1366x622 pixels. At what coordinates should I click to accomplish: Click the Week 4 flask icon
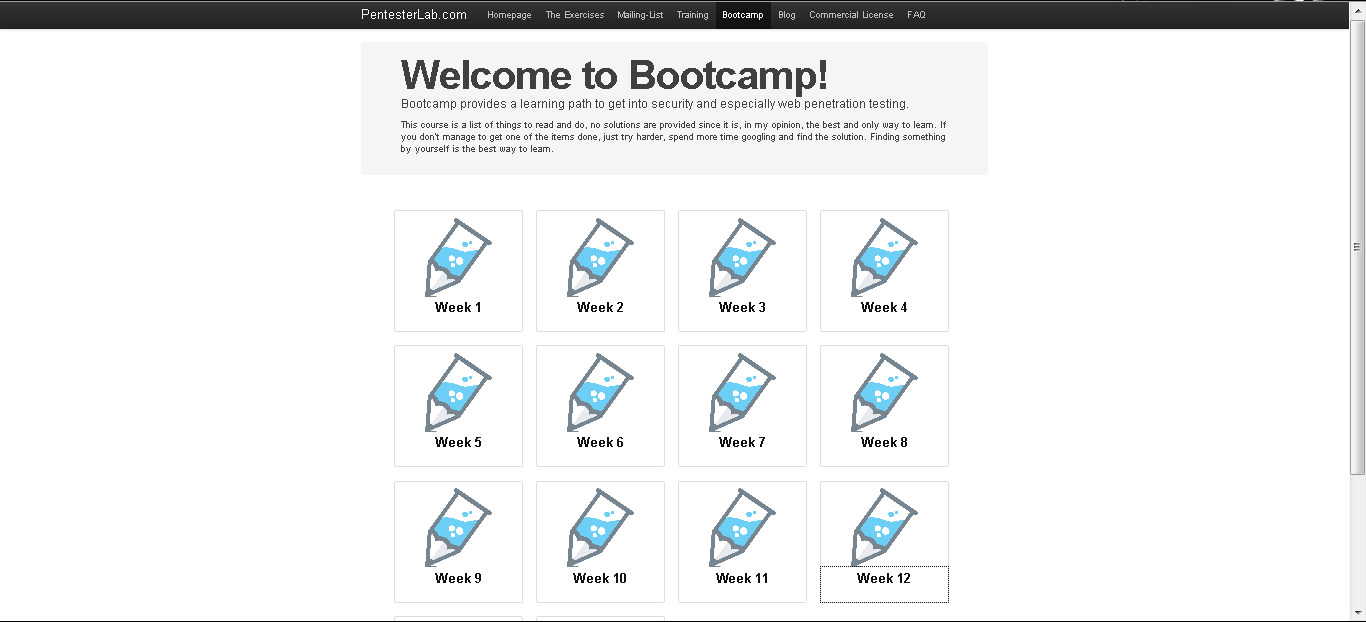coord(884,257)
